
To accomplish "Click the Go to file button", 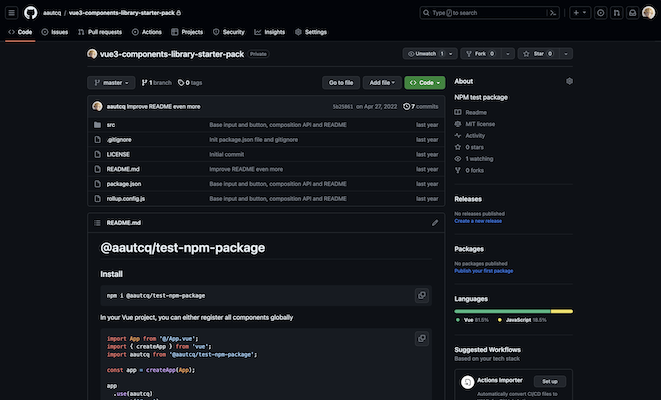I will point(341,83).
